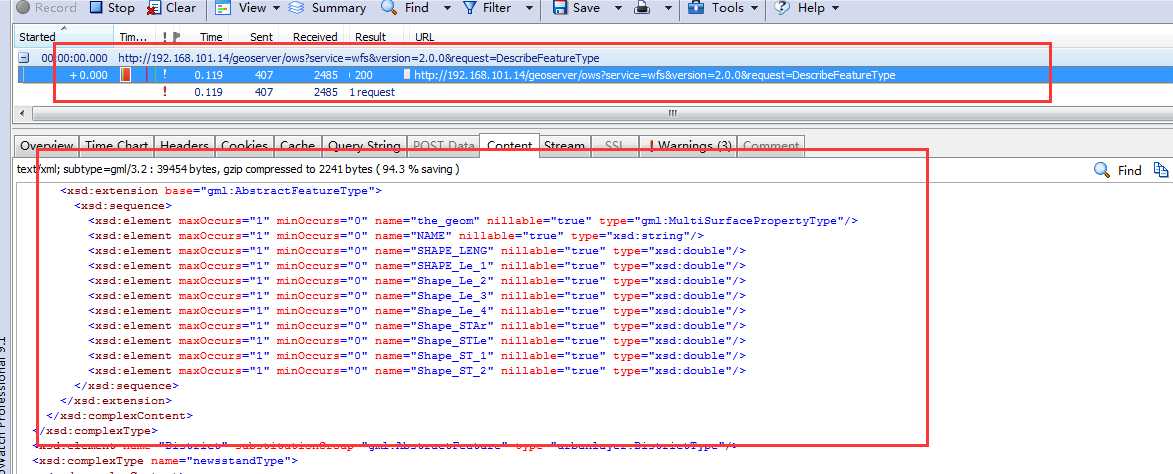Click the exclamation mark column header
The image size is (1173, 474).
pyautogui.click(x=165, y=37)
